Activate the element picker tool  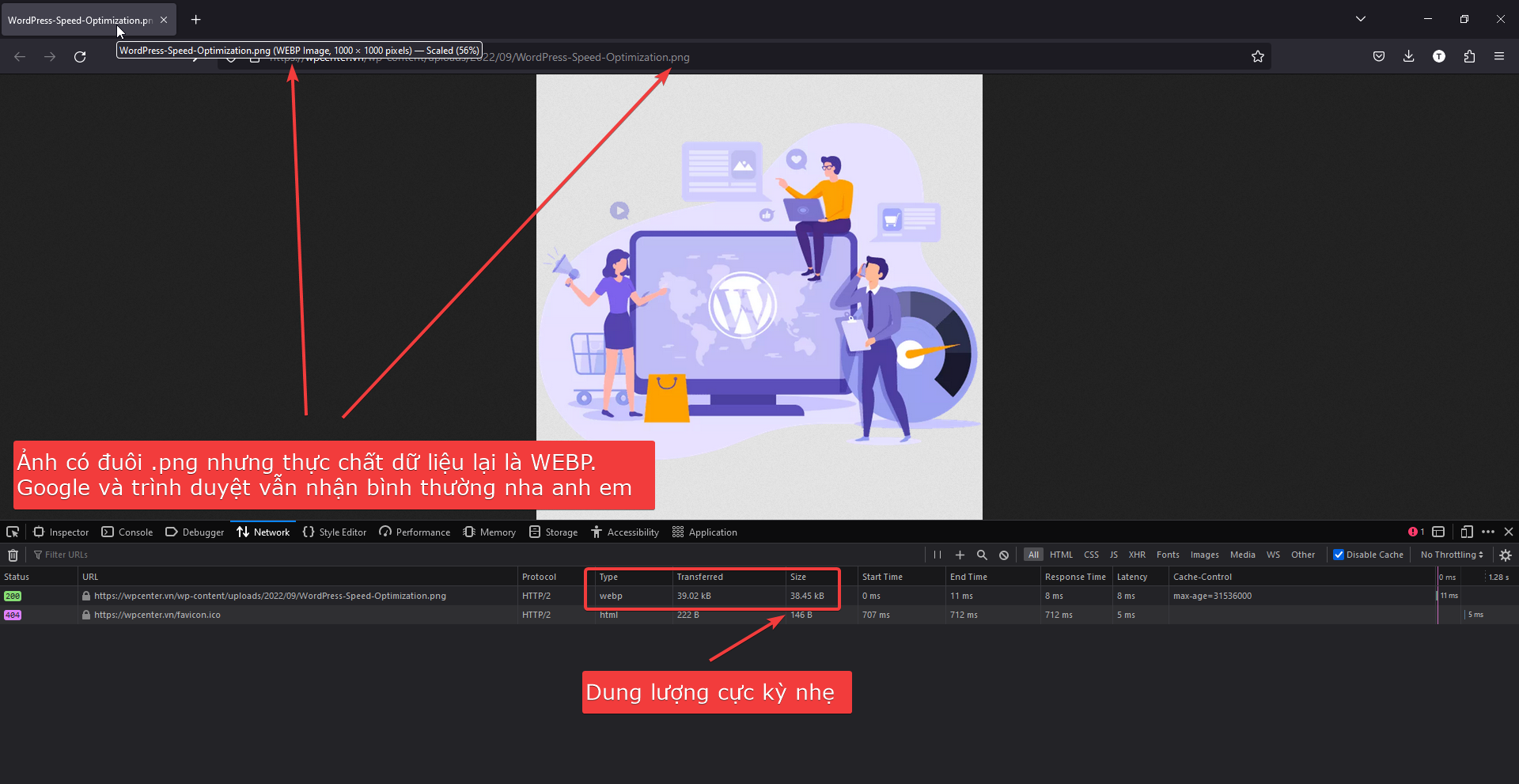tap(13, 532)
